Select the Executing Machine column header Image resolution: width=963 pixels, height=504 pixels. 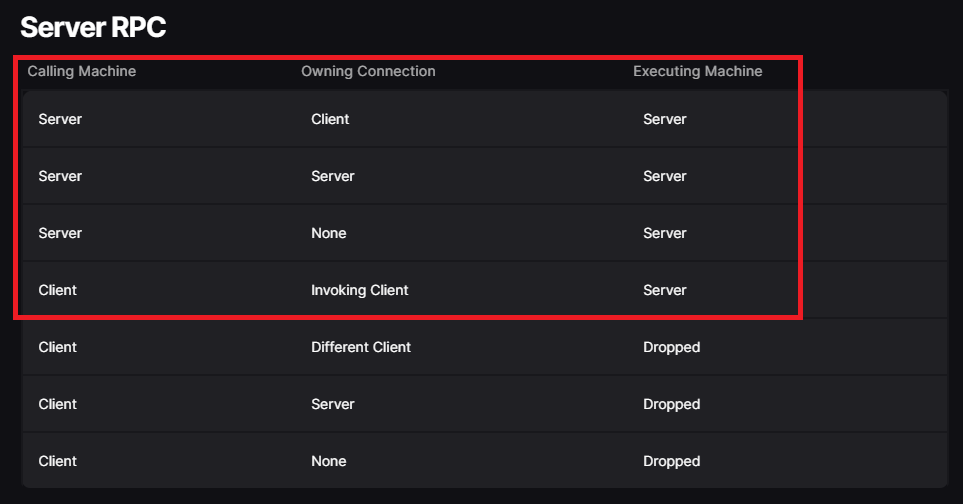[698, 71]
